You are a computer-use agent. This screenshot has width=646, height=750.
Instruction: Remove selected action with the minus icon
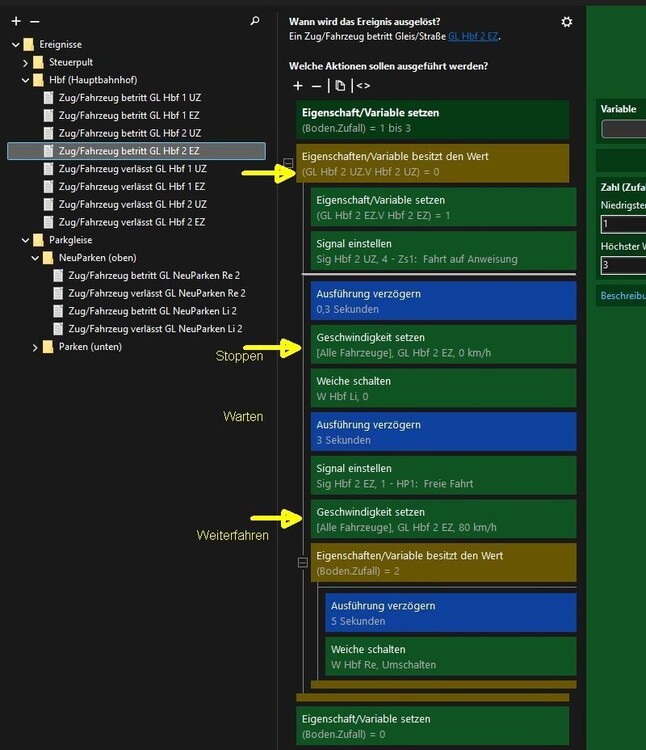point(316,86)
